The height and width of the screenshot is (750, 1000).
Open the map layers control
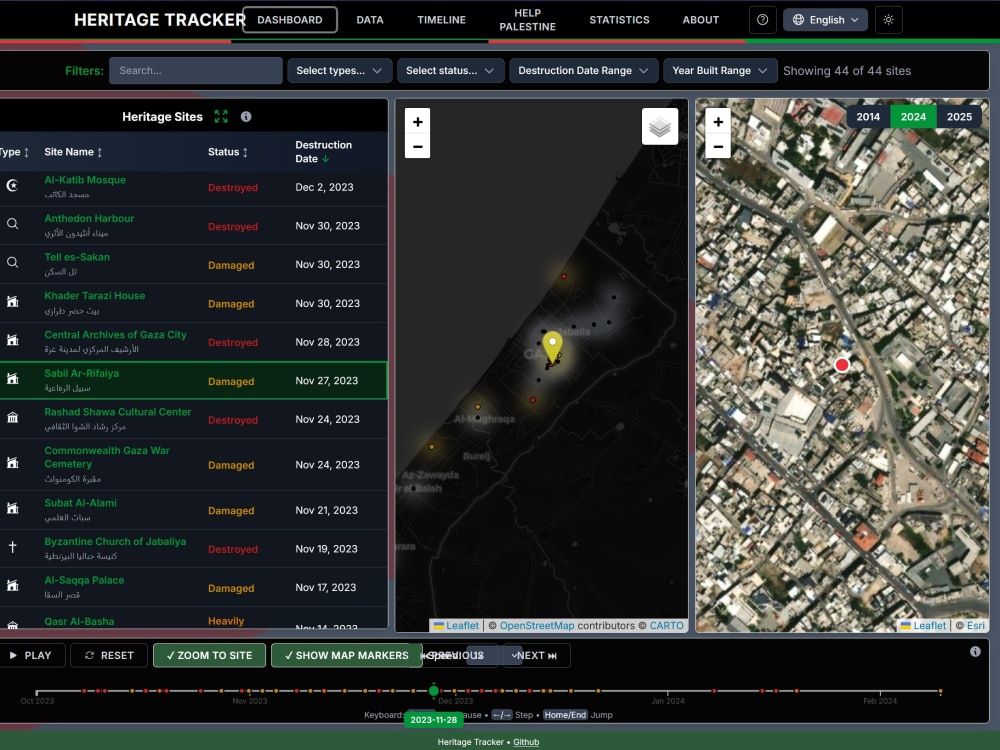659,126
